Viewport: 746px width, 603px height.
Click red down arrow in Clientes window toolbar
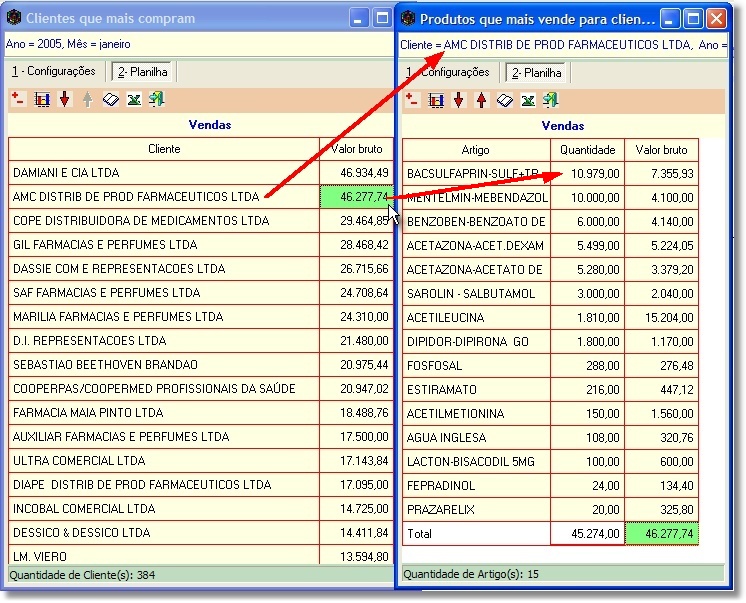tap(65, 99)
